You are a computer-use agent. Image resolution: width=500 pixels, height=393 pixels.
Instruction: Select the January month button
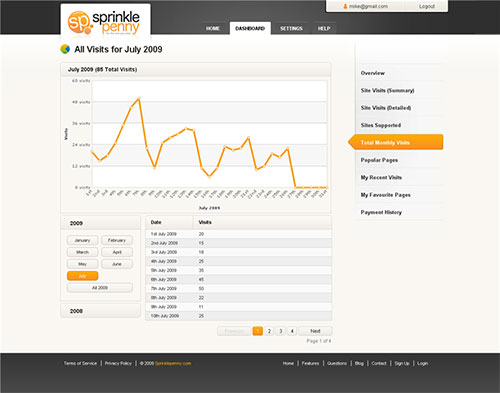82,240
